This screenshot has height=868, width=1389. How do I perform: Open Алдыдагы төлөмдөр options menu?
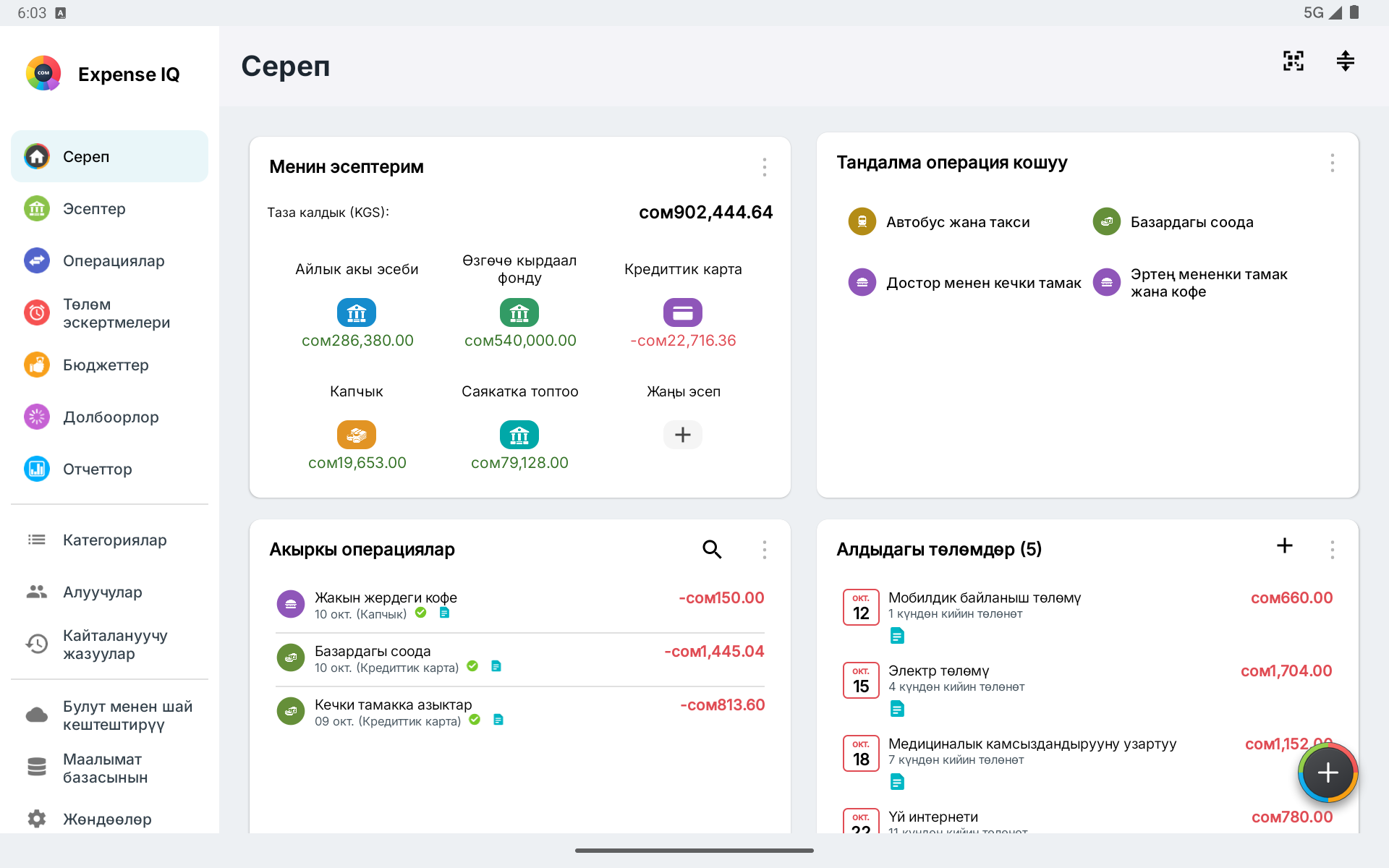point(1332,550)
